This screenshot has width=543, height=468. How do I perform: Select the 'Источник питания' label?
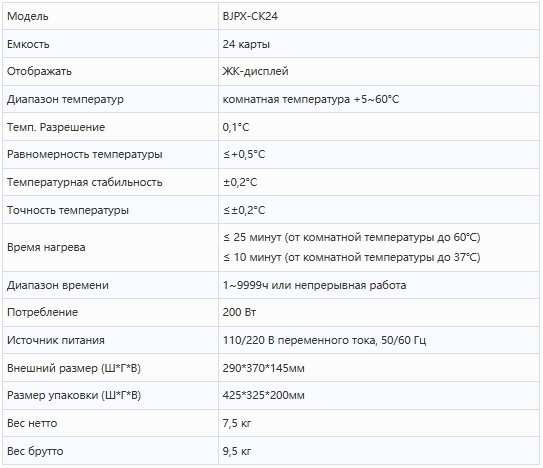[x=56, y=340]
